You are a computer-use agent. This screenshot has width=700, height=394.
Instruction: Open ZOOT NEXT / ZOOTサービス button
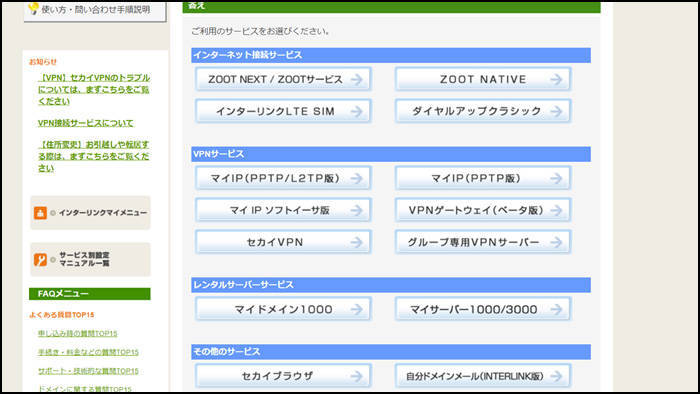click(283, 79)
